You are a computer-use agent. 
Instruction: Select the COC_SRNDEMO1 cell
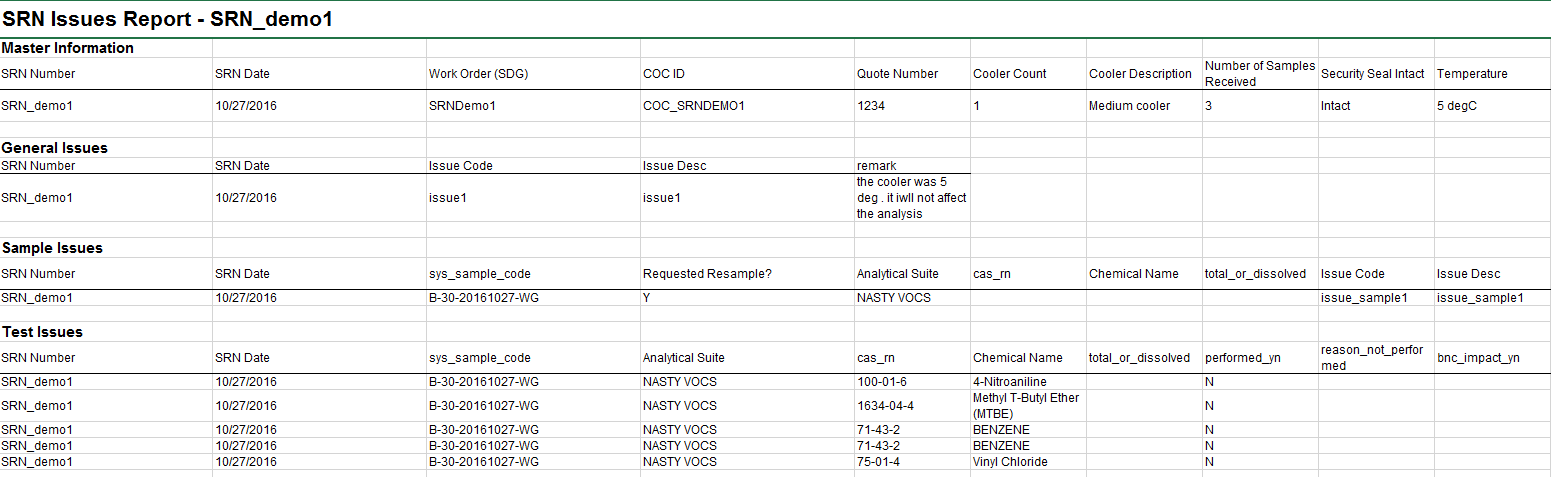694,106
